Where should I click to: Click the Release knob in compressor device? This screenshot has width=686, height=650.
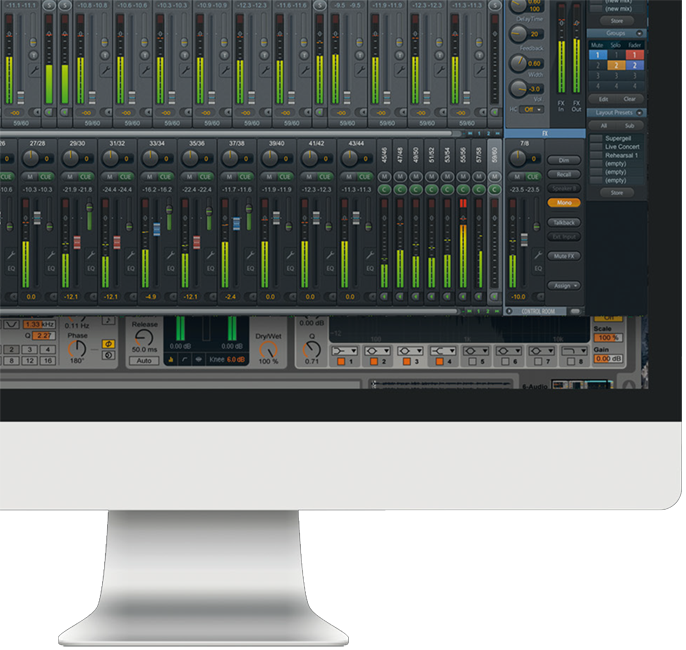coord(144,337)
